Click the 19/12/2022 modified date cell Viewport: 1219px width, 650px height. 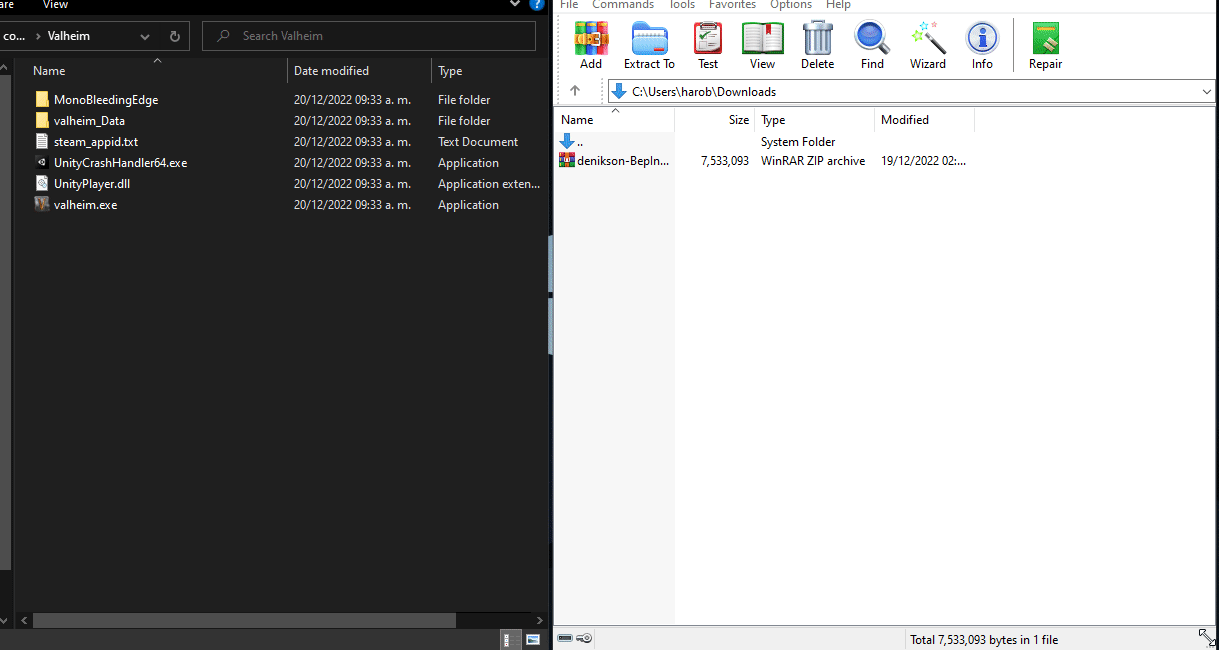[x=923, y=160]
